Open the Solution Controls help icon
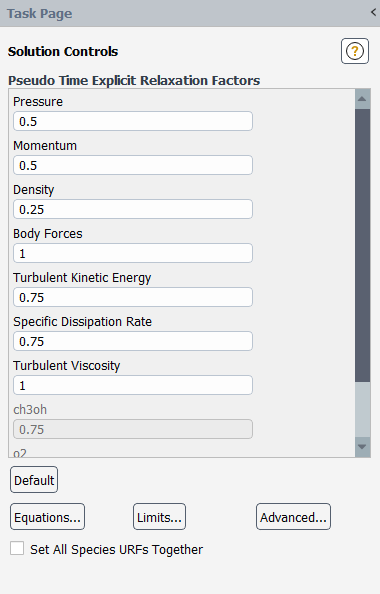This screenshot has height=594, width=380. coord(355,51)
